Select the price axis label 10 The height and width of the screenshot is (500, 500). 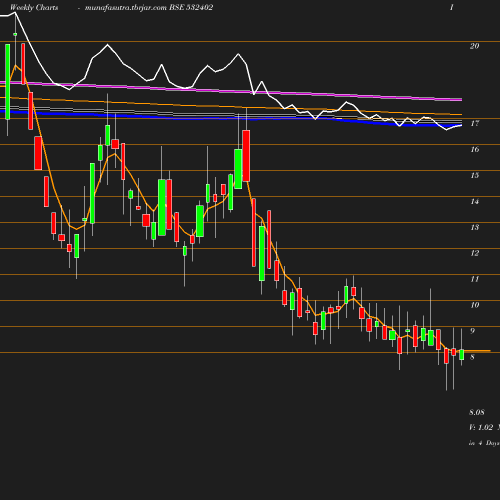click(x=474, y=305)
